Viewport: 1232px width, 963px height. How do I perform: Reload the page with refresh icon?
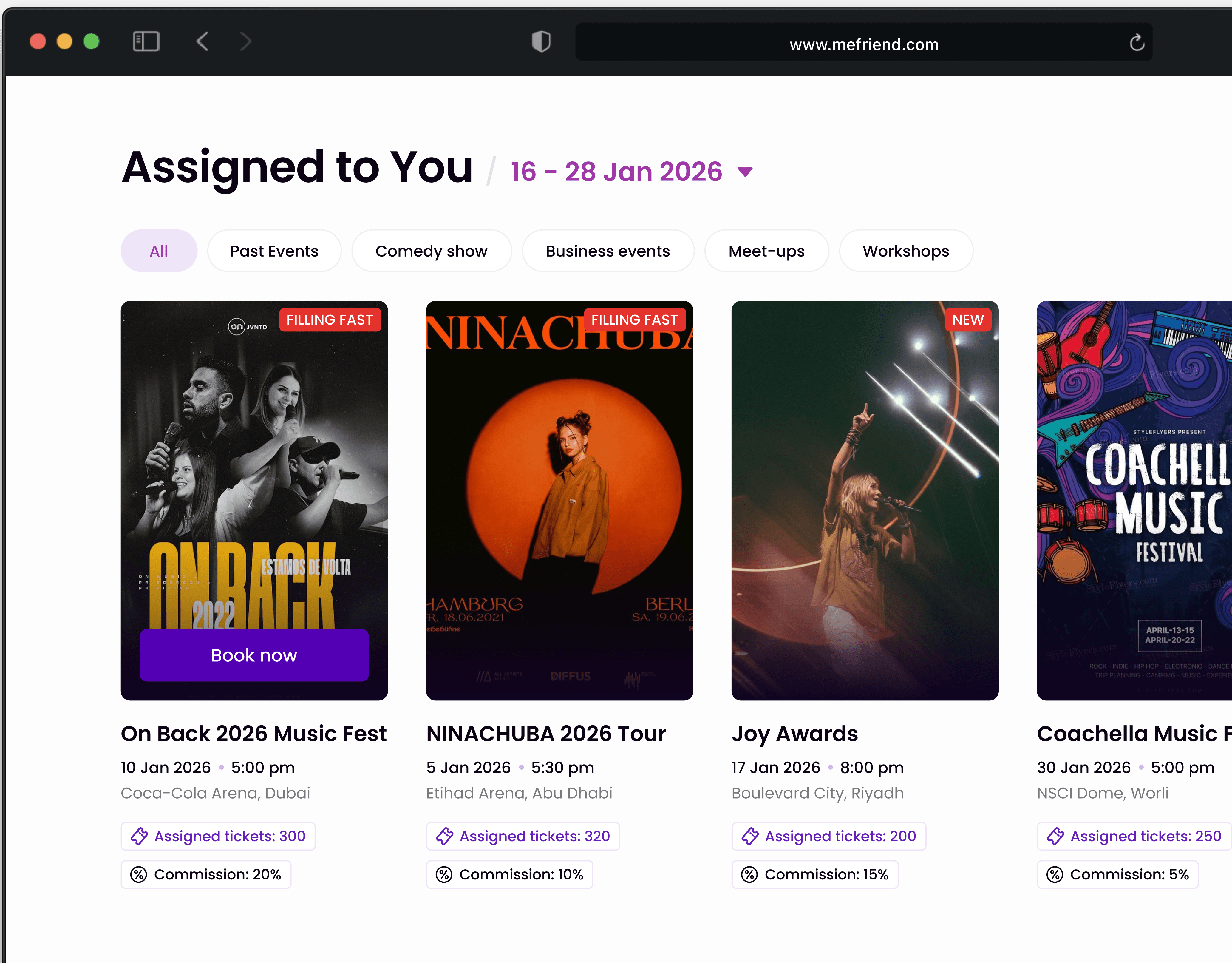(x=1137, y=42)
